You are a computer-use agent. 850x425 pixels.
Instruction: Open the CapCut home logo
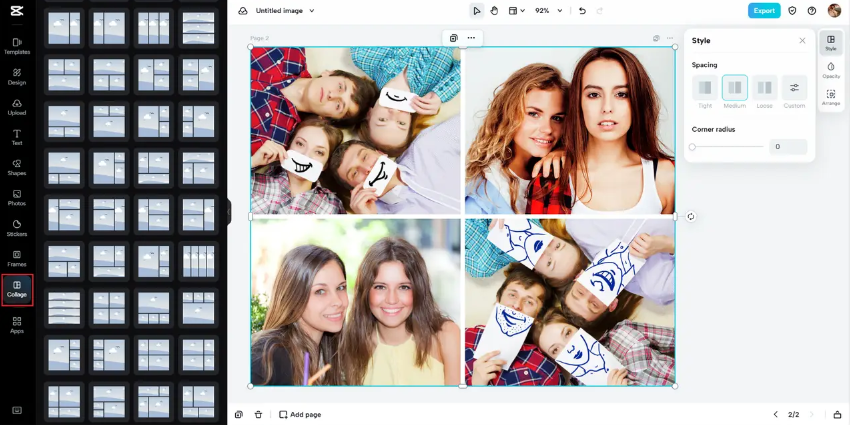(x=17, y=11)
